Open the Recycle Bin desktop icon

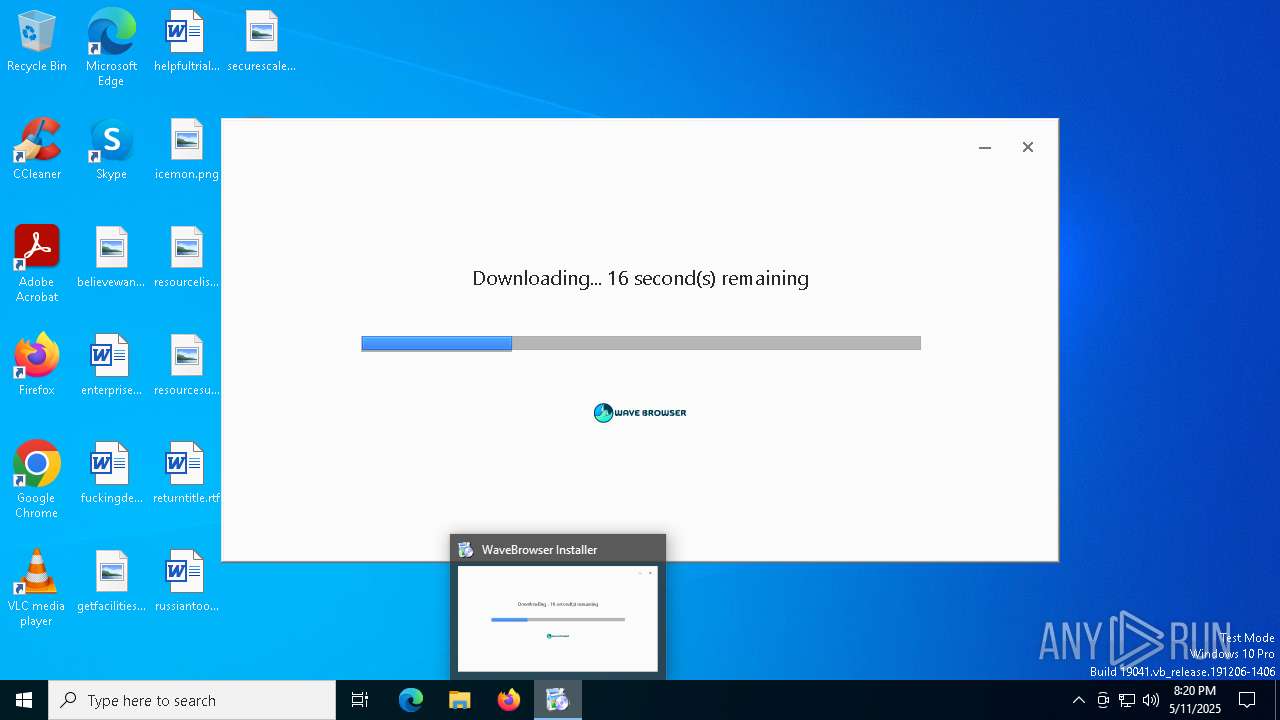(37, 42)
